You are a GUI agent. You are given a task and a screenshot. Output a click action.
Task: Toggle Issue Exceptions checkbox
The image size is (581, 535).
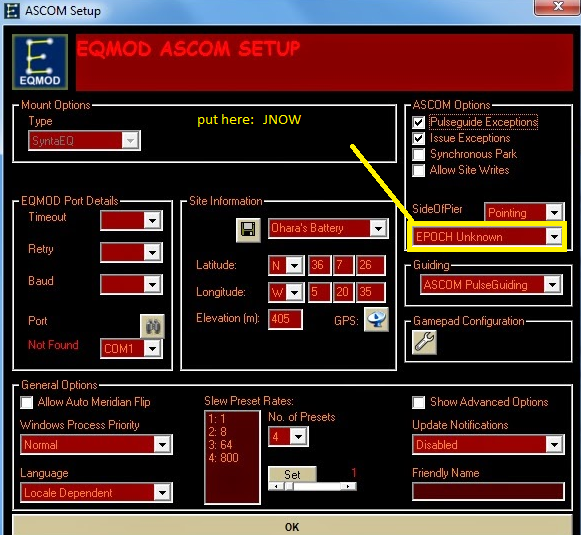coord(419,138)
